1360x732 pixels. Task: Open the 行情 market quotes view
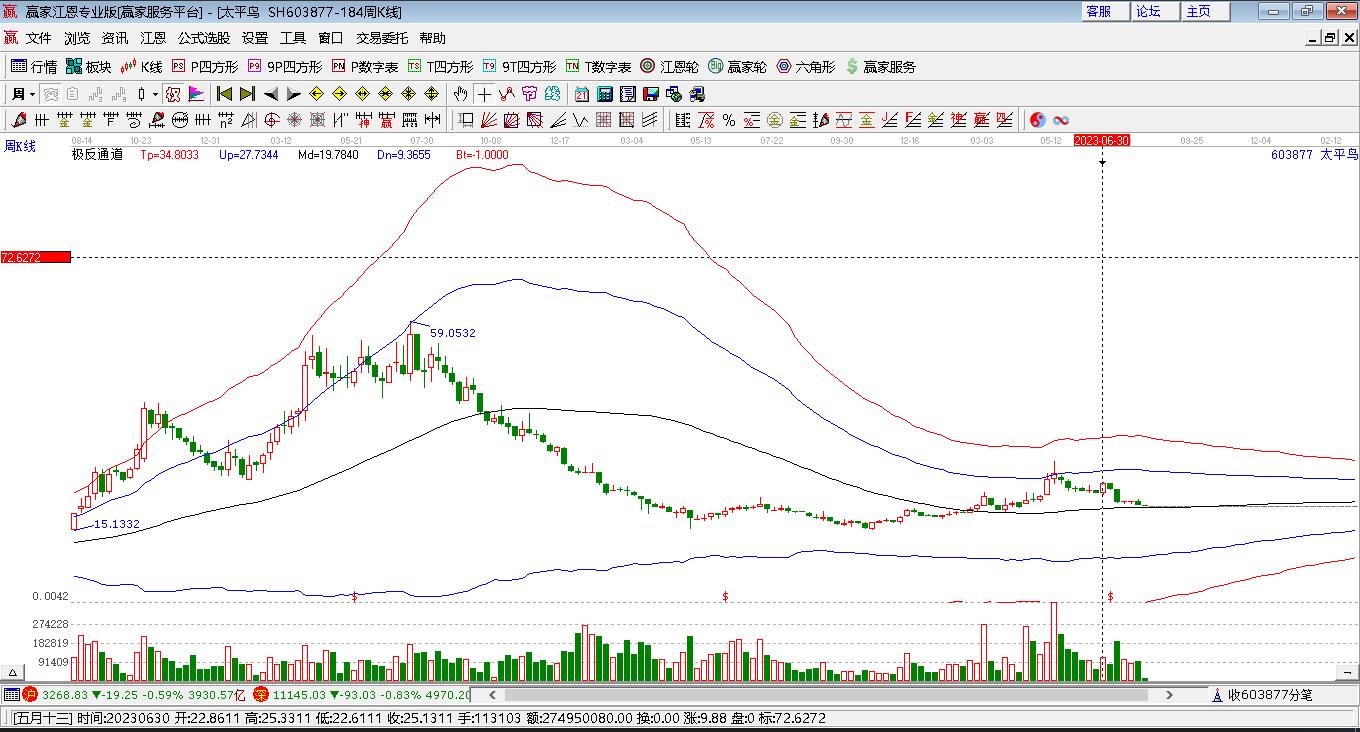(x=34, y=67)
